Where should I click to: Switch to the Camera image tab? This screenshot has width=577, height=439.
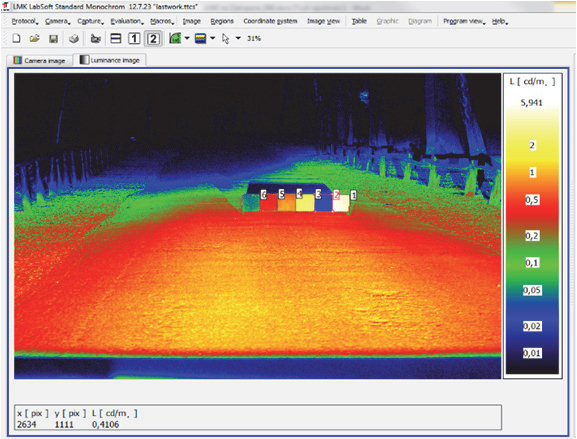tap(39, 60)
